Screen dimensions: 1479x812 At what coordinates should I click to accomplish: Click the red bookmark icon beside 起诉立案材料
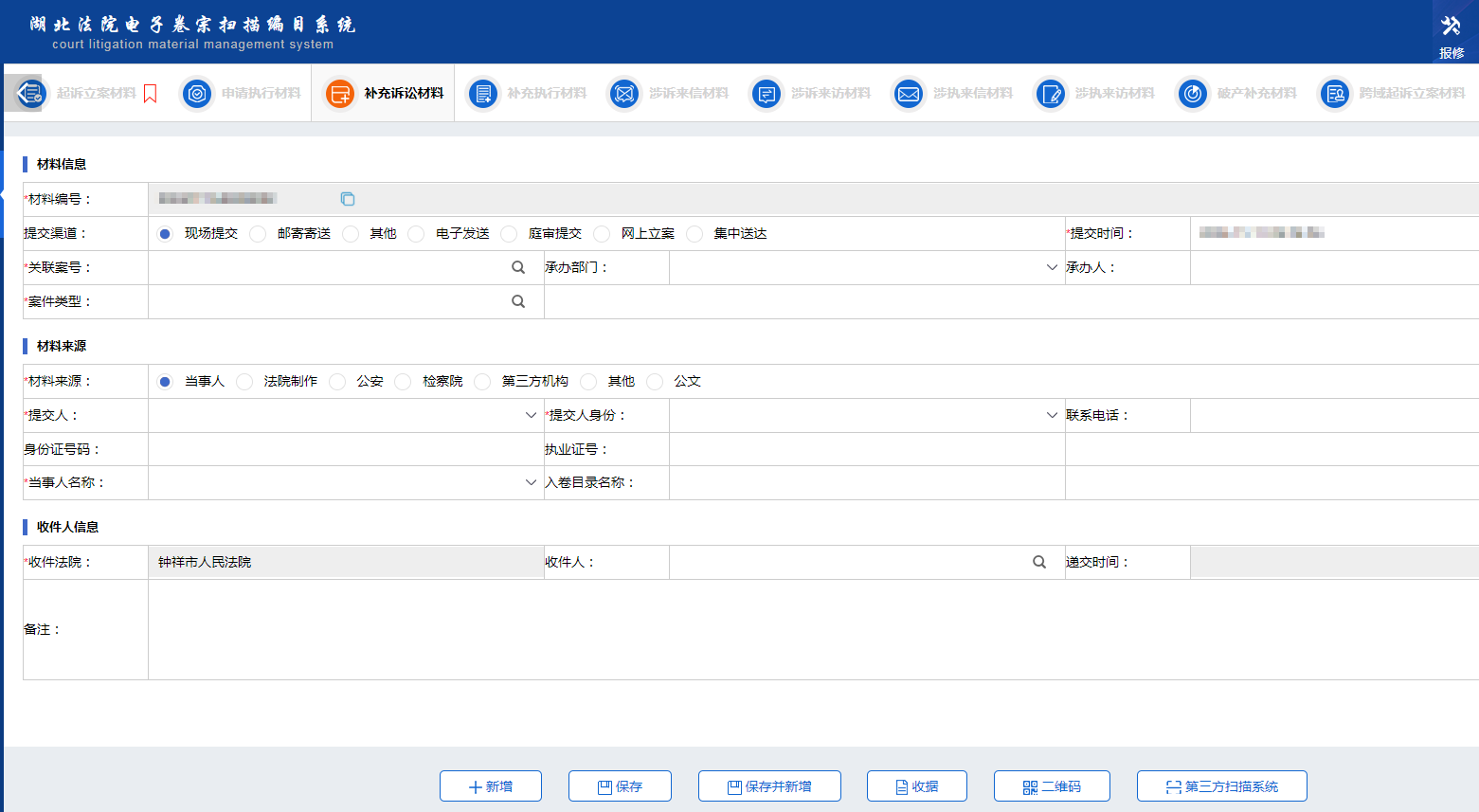pos(150,94)
